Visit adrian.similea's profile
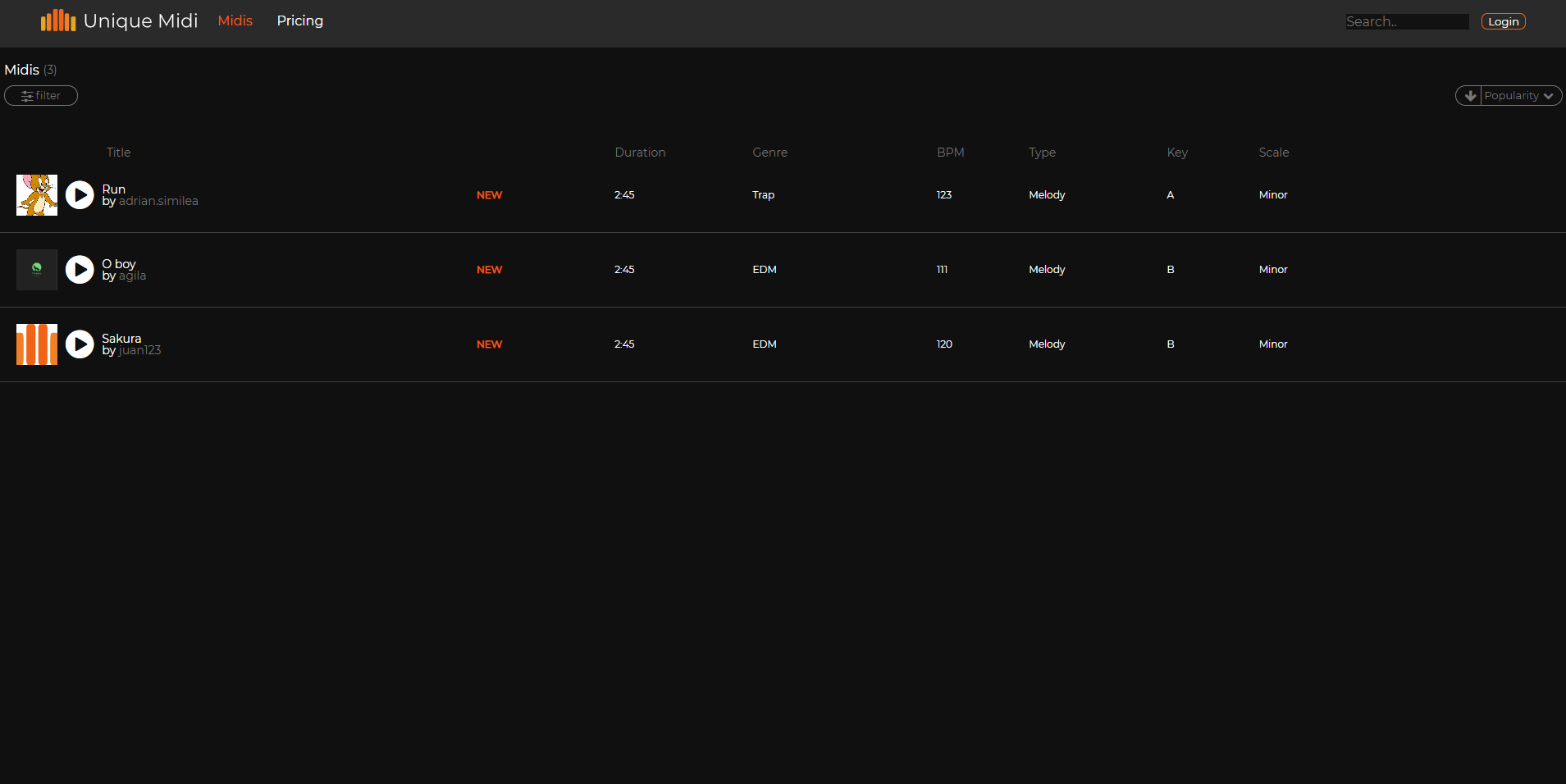 tap(158, 201)
